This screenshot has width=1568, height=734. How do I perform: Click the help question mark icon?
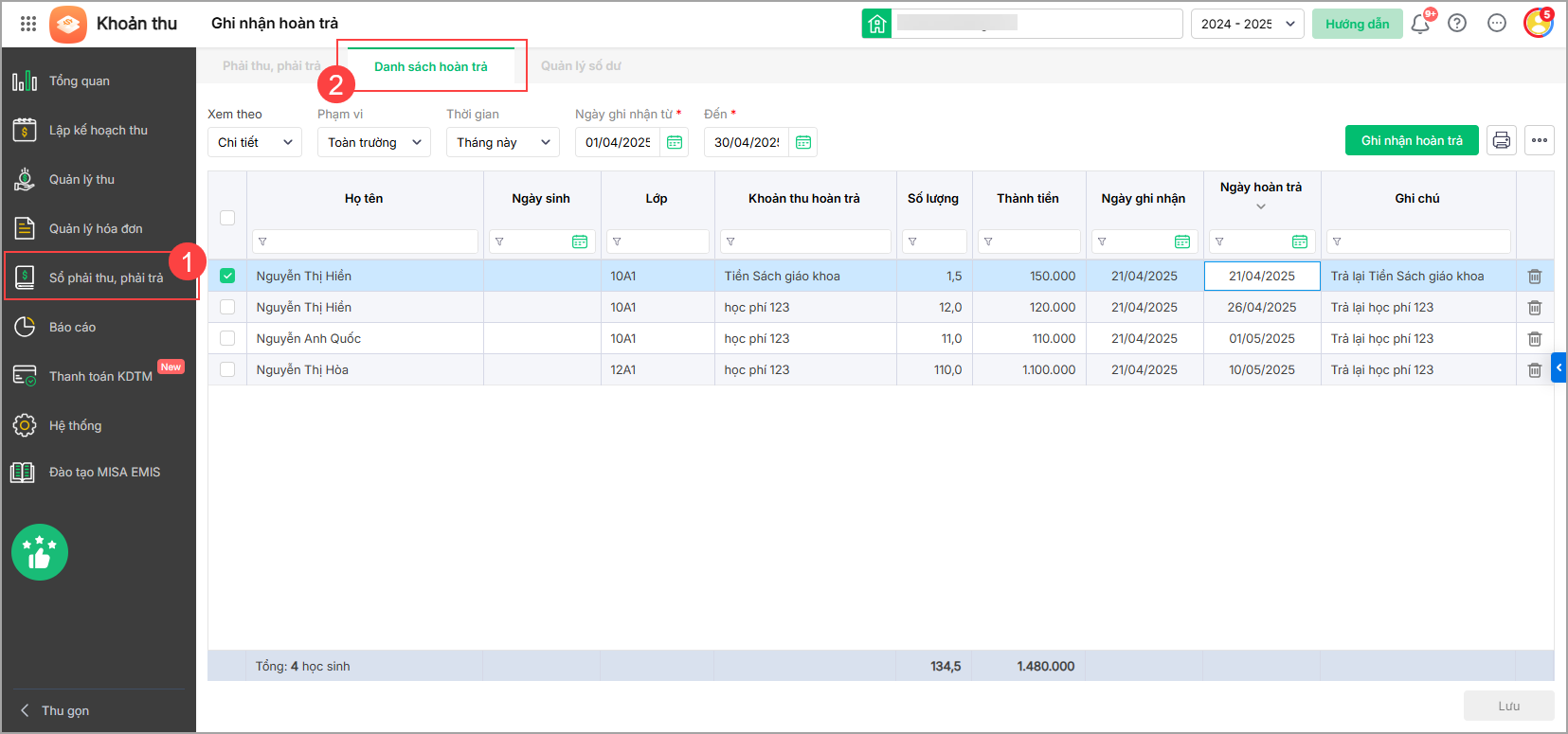coord(1457,24)
